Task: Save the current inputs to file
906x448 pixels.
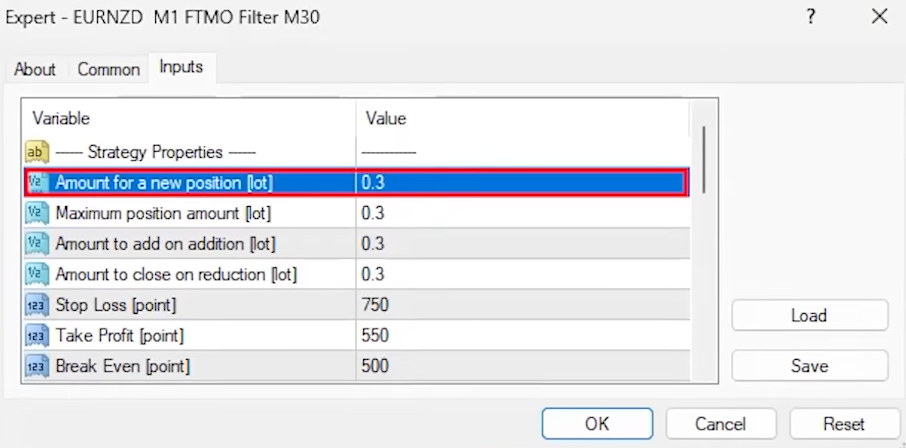Action: pyautogui.click(x=809, y=366)
